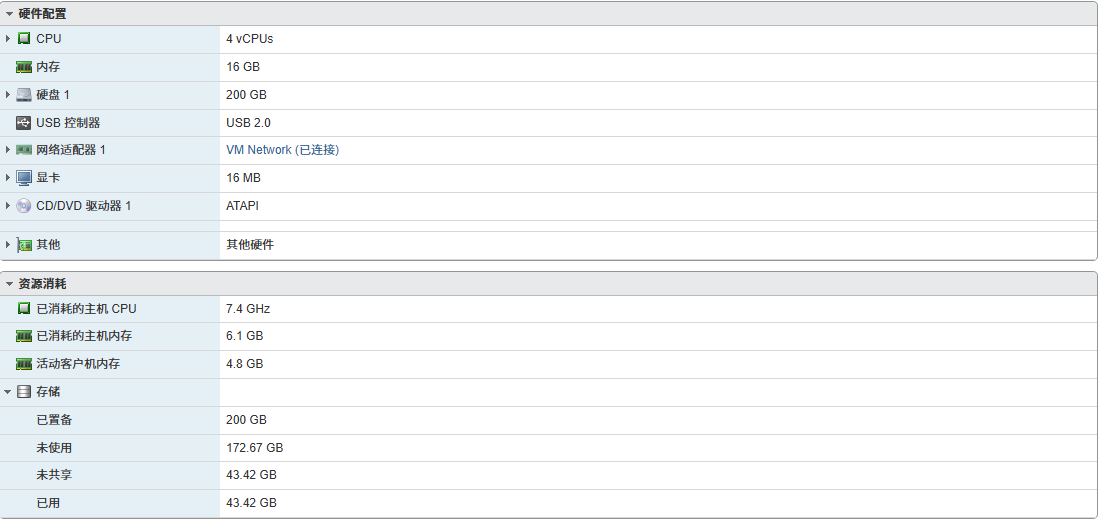Click the hard disk icon for 硬盘 1
The height and width of the screenshot is (521, 1100).
point(24,95)
